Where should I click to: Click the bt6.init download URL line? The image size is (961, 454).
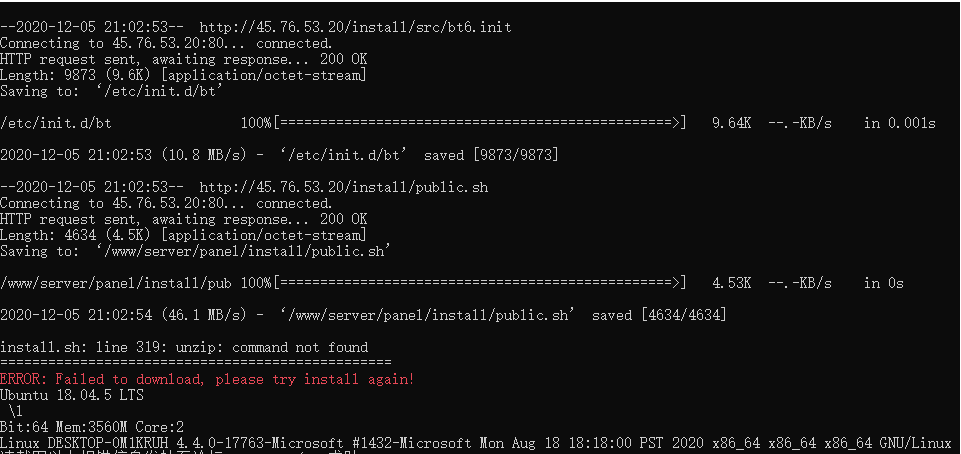(x=256, y=28)
